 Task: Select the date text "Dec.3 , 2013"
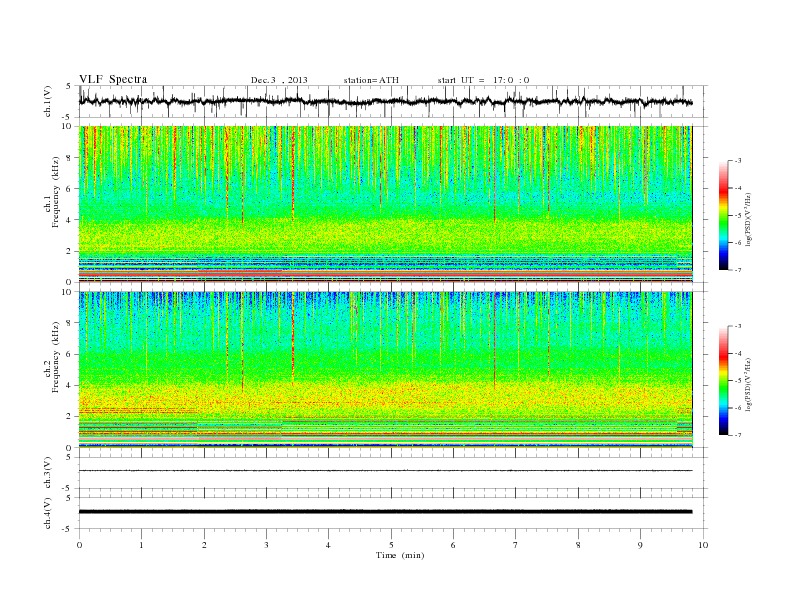click(279, 80)
